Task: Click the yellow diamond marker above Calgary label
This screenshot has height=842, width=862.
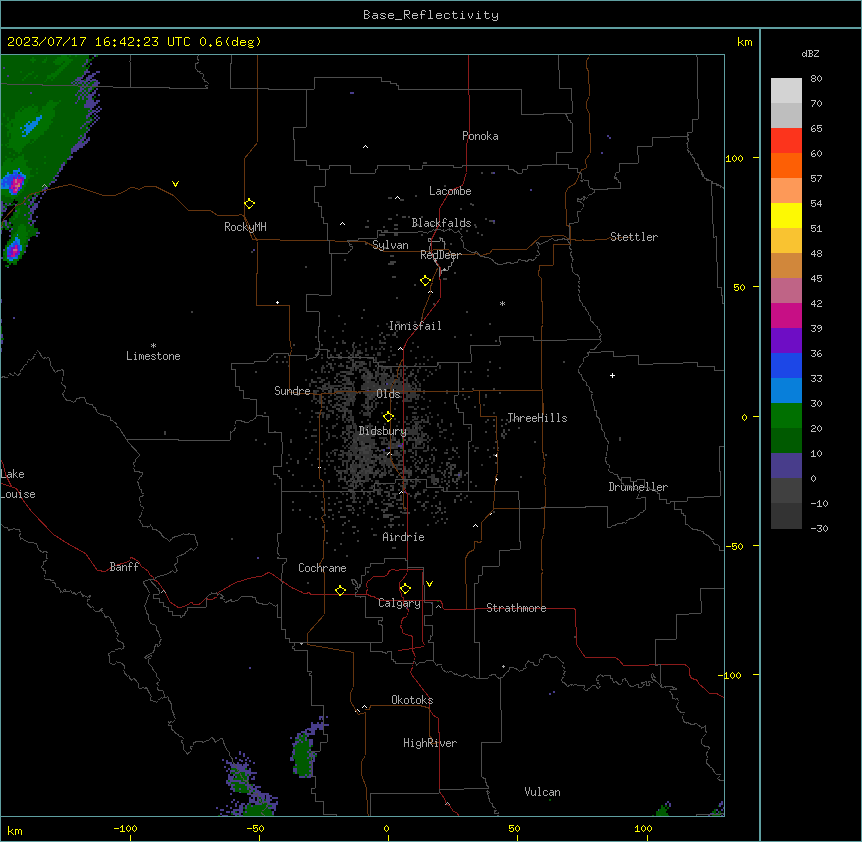Action: (x=405, y=589)
